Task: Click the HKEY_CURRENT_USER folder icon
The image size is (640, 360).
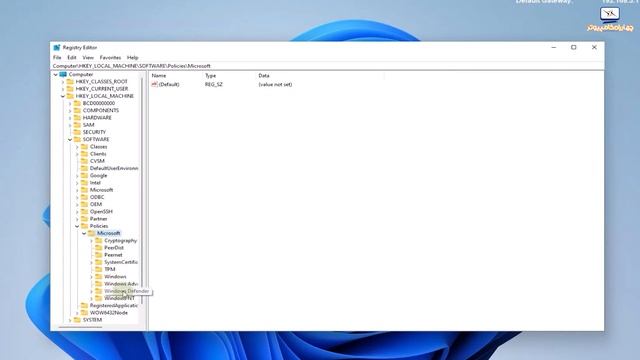Action: (70, 89)
